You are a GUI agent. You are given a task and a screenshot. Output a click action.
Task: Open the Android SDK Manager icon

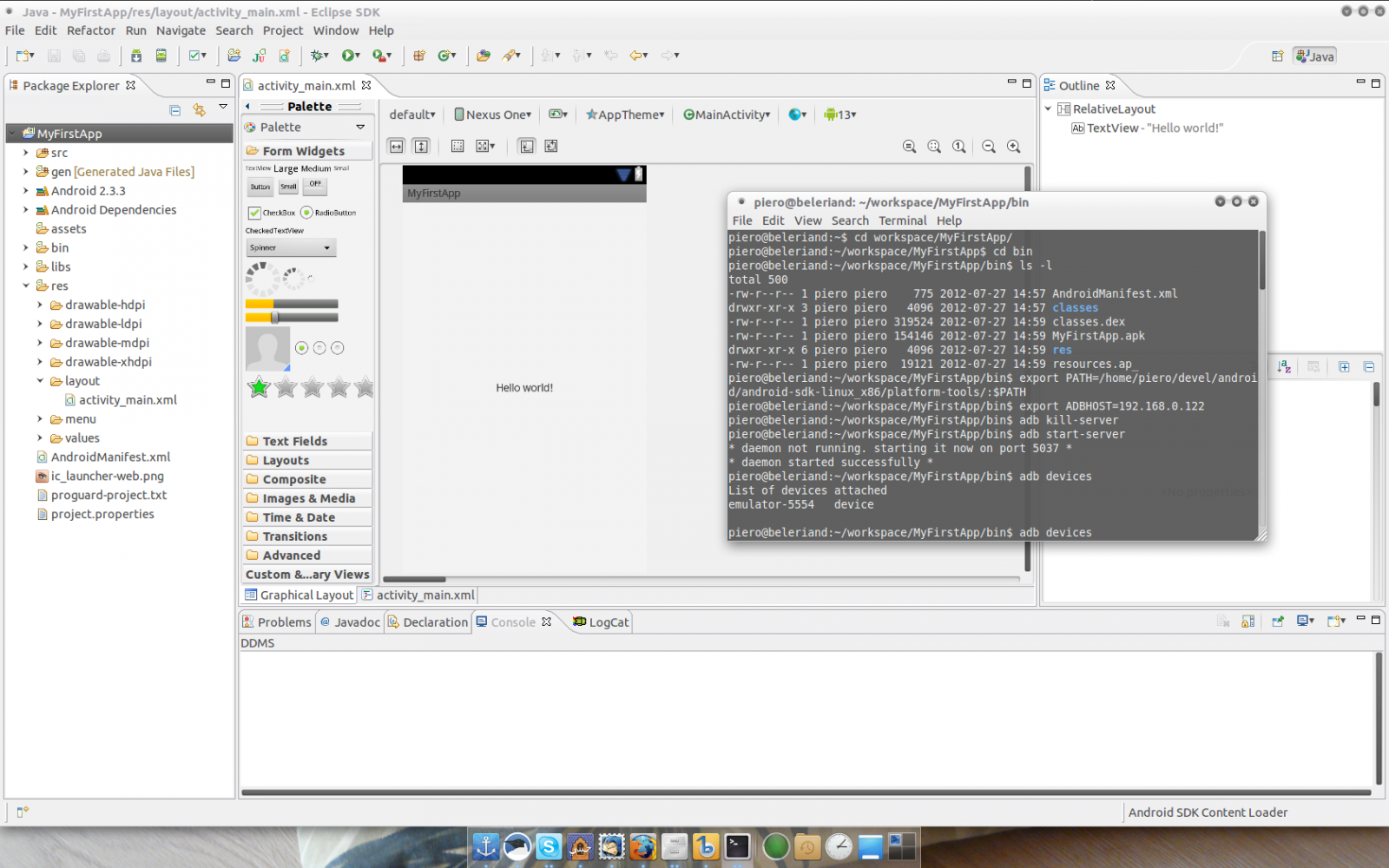tap(136, 56)
